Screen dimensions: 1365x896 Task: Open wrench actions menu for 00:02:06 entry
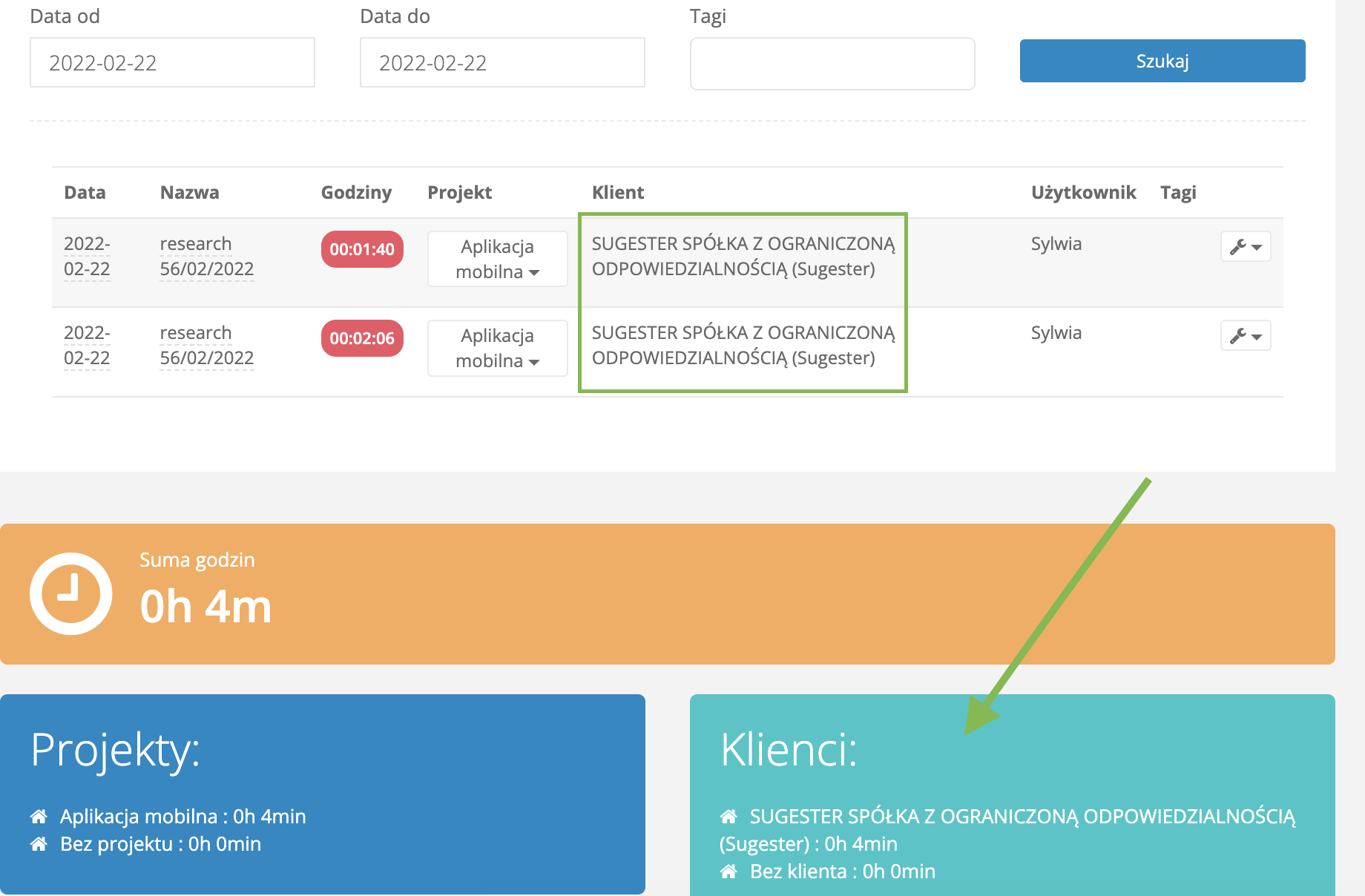(x=1246, y=335)
